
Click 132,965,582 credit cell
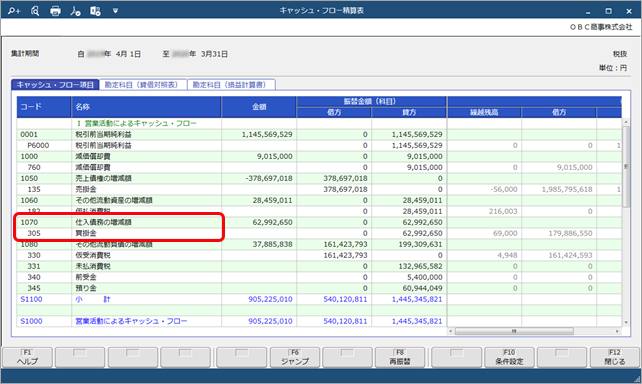409,267
